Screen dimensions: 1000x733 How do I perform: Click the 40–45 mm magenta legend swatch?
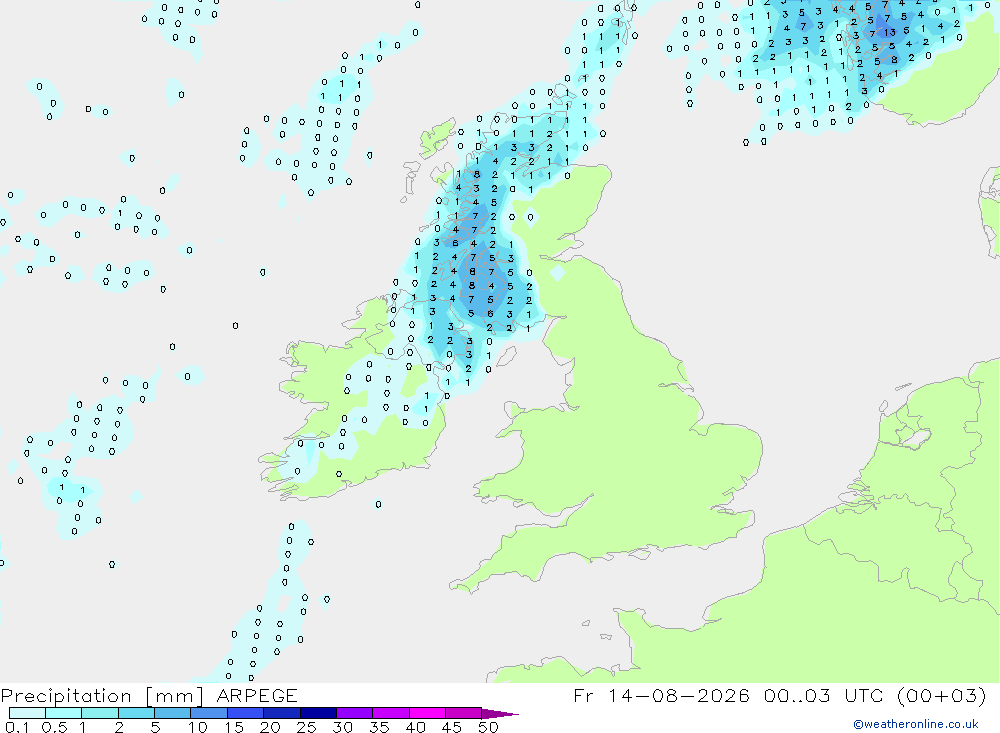coord(427,713)
